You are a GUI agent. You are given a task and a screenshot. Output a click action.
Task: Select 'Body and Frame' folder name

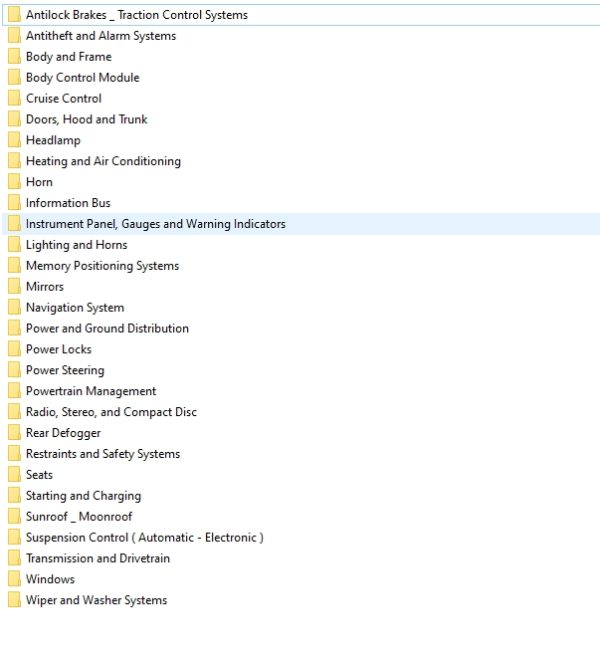coord(69,57)
